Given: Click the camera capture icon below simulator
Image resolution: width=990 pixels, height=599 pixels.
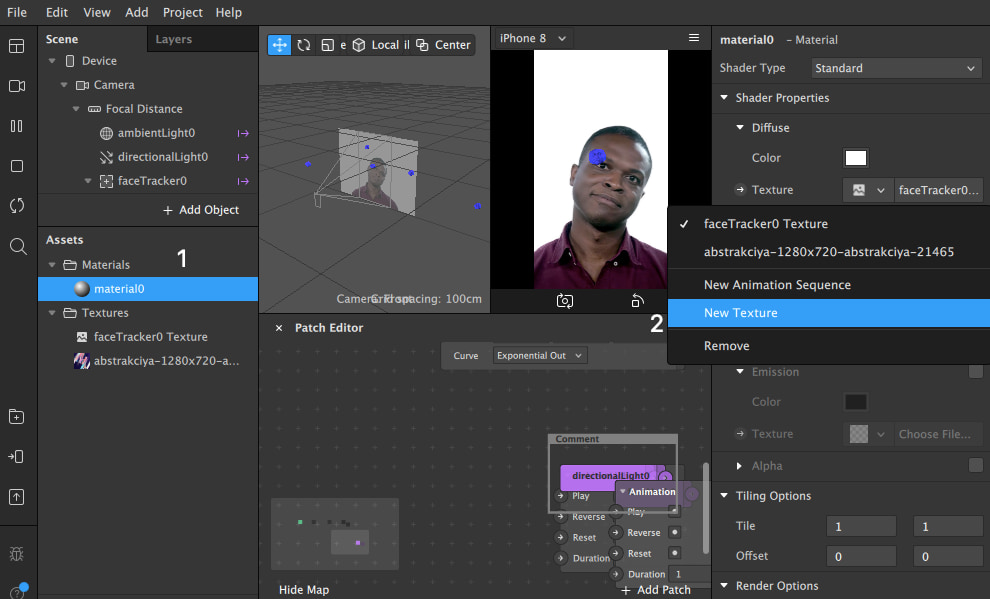Looking at the screenshot, I should [565, 300].
